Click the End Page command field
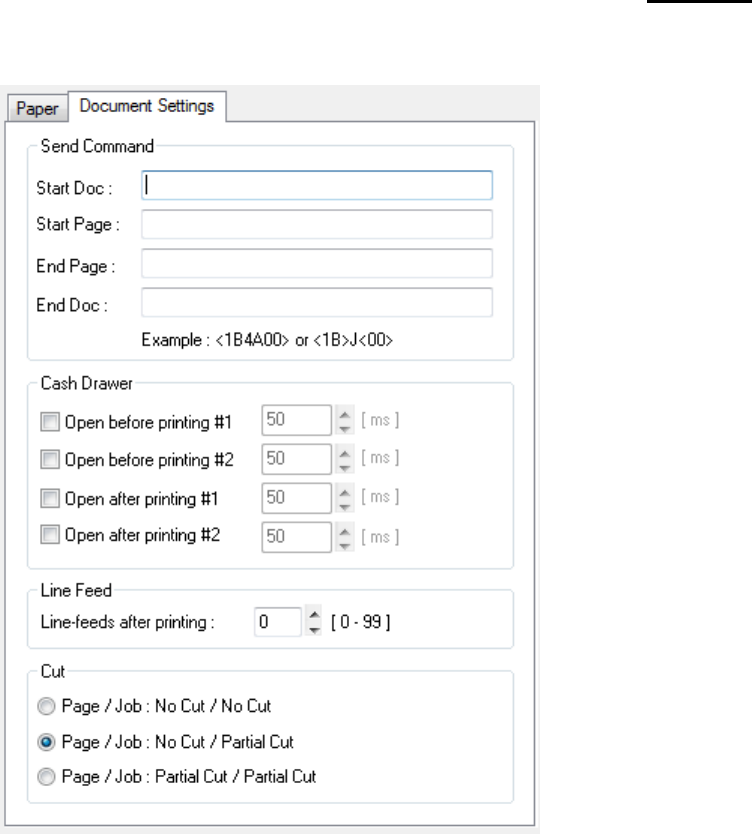 click(x=317, y=263)
